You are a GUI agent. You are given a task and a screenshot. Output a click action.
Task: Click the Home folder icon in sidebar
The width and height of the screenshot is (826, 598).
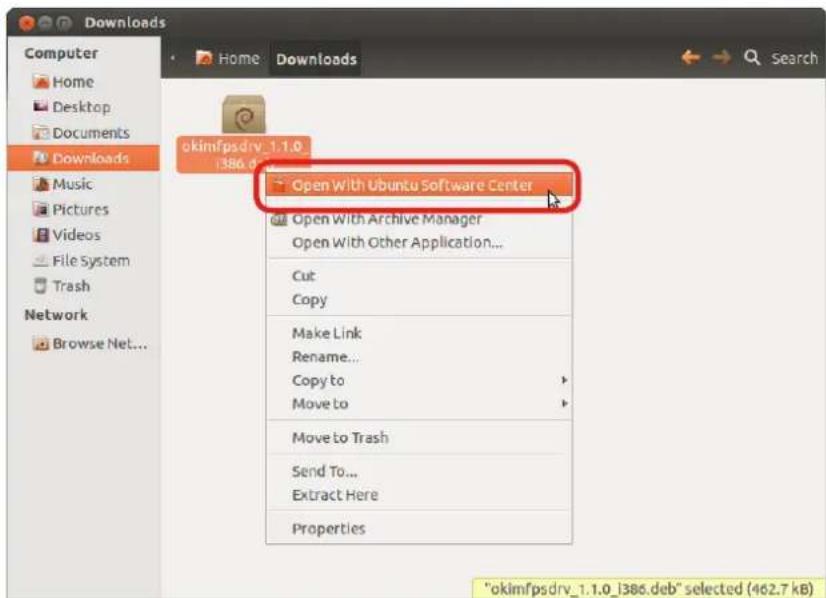pyautogui.click(x=41, y=82)
